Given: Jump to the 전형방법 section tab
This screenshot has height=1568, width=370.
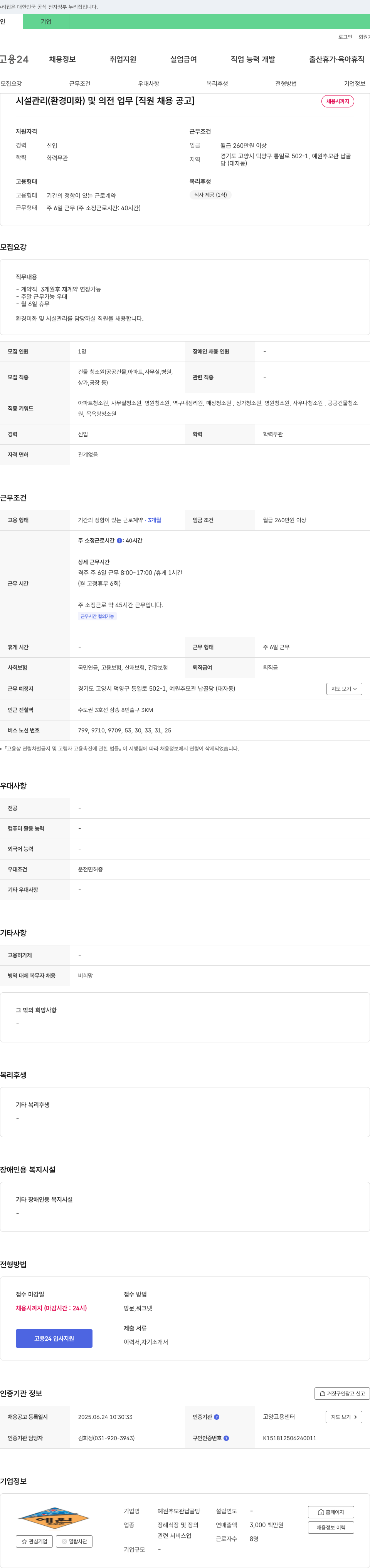Looking at the screenshot, I should pyautogui.click(x=286, y=84).
